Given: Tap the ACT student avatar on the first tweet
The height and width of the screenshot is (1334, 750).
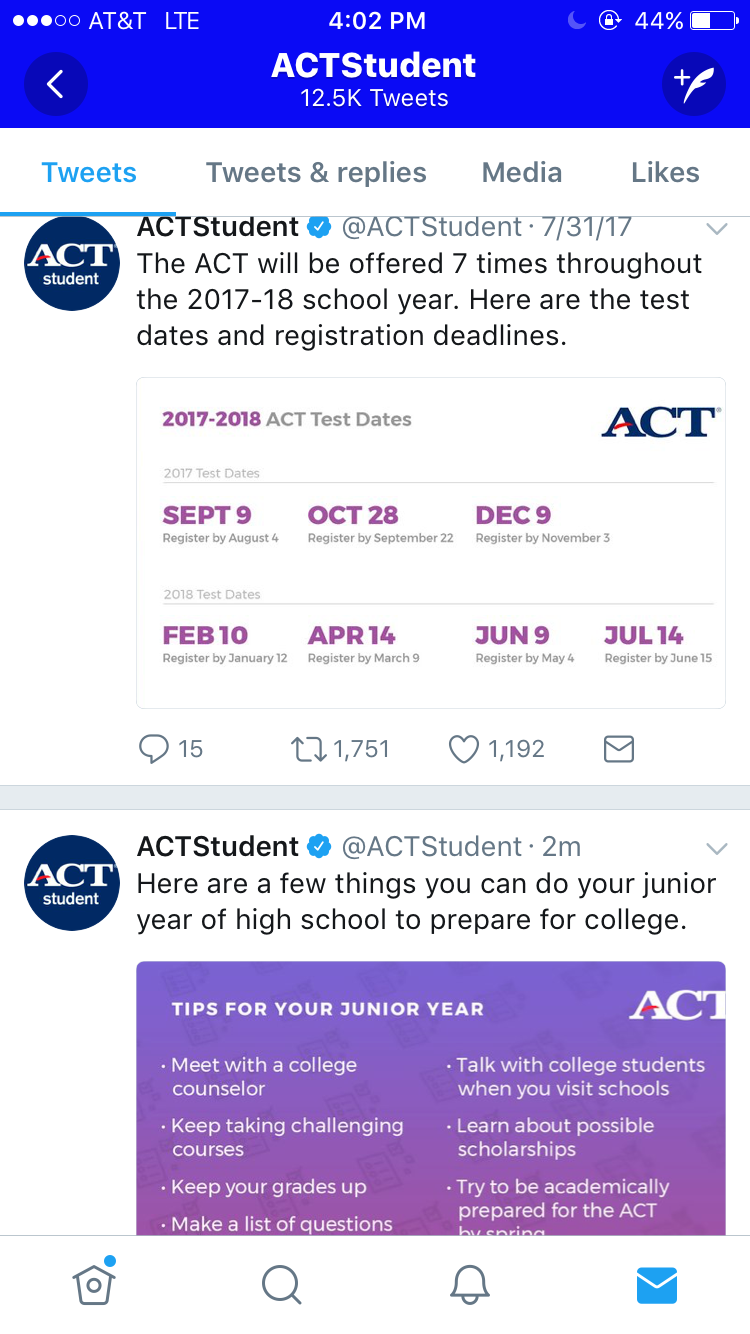Looking at the screenshot, I should 71,263.
